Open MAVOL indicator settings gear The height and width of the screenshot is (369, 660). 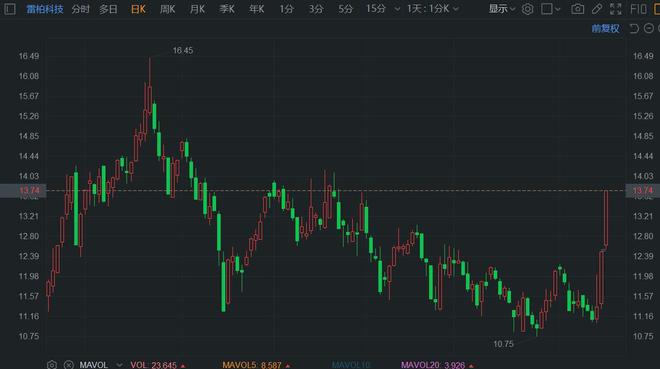point(52,364)
